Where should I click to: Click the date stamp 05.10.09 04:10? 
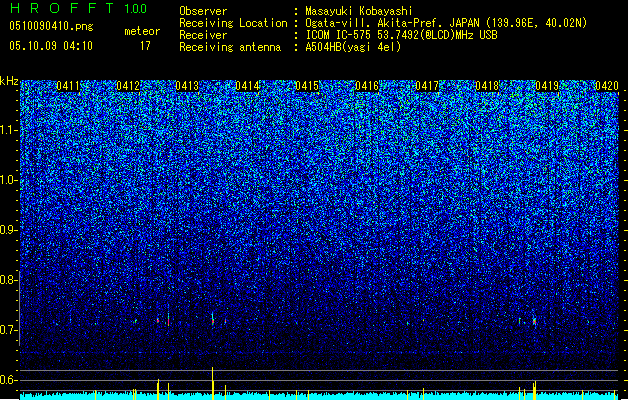click(x=51, y=46)
